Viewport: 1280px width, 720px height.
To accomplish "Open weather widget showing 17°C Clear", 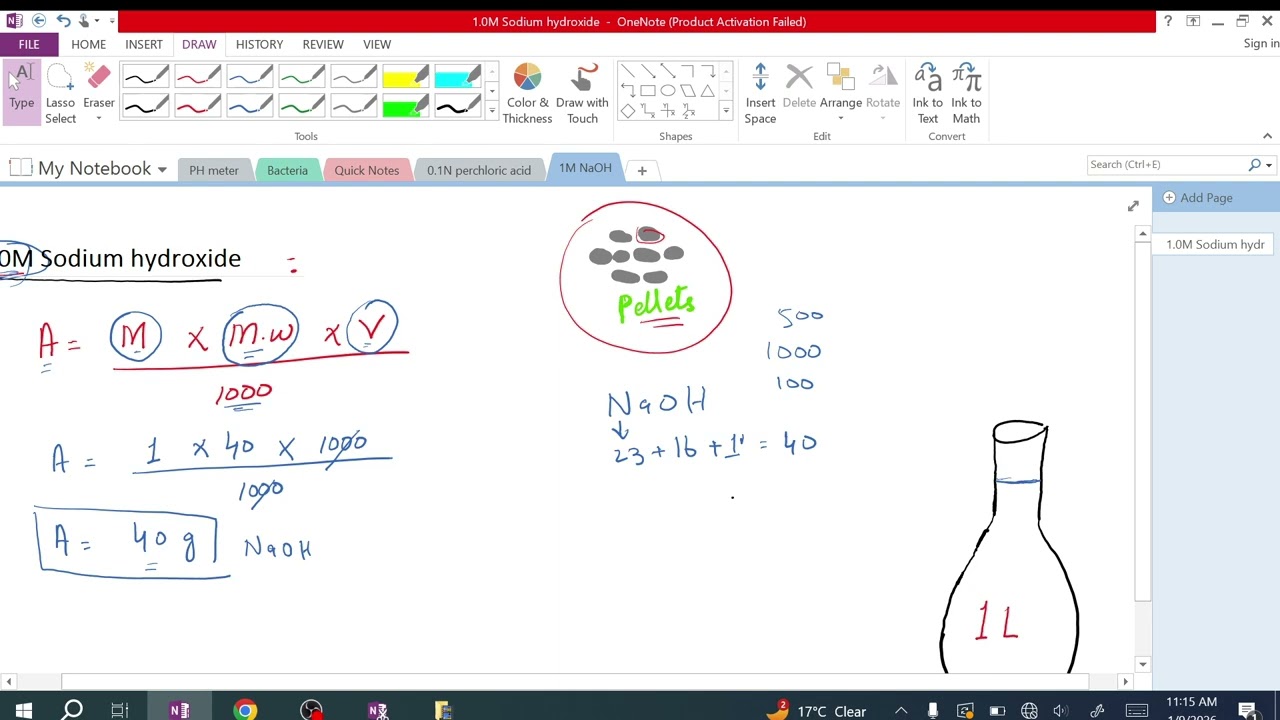I will tap(819, 711).
